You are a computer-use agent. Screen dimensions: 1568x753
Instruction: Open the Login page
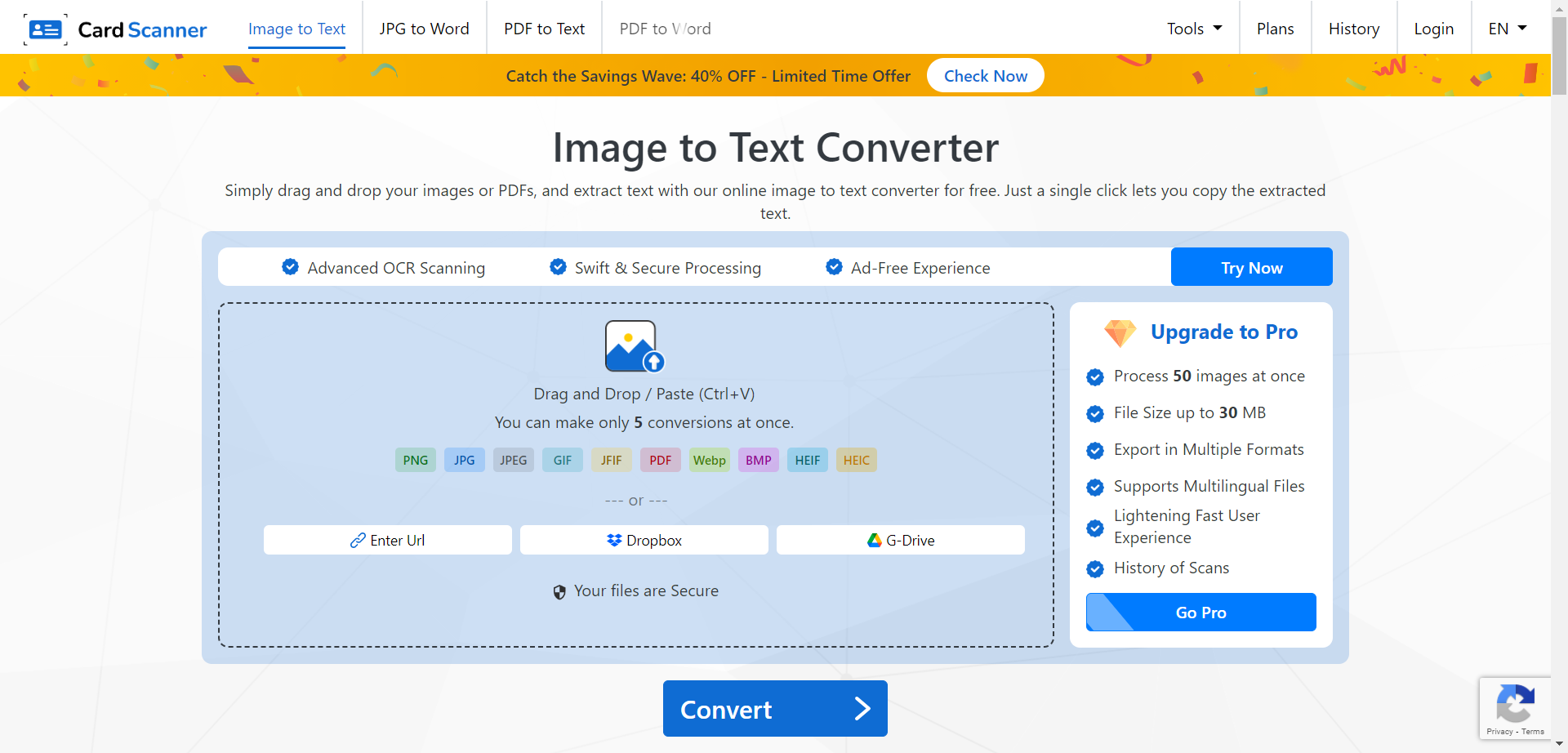coord(1434,28)
